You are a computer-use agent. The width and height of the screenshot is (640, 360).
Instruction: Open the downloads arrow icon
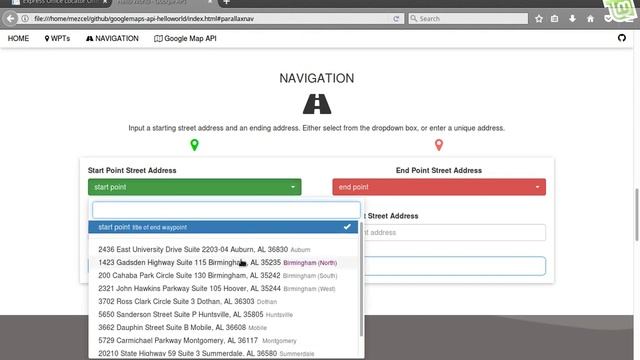pyautogui.click(x=572, y=18)
